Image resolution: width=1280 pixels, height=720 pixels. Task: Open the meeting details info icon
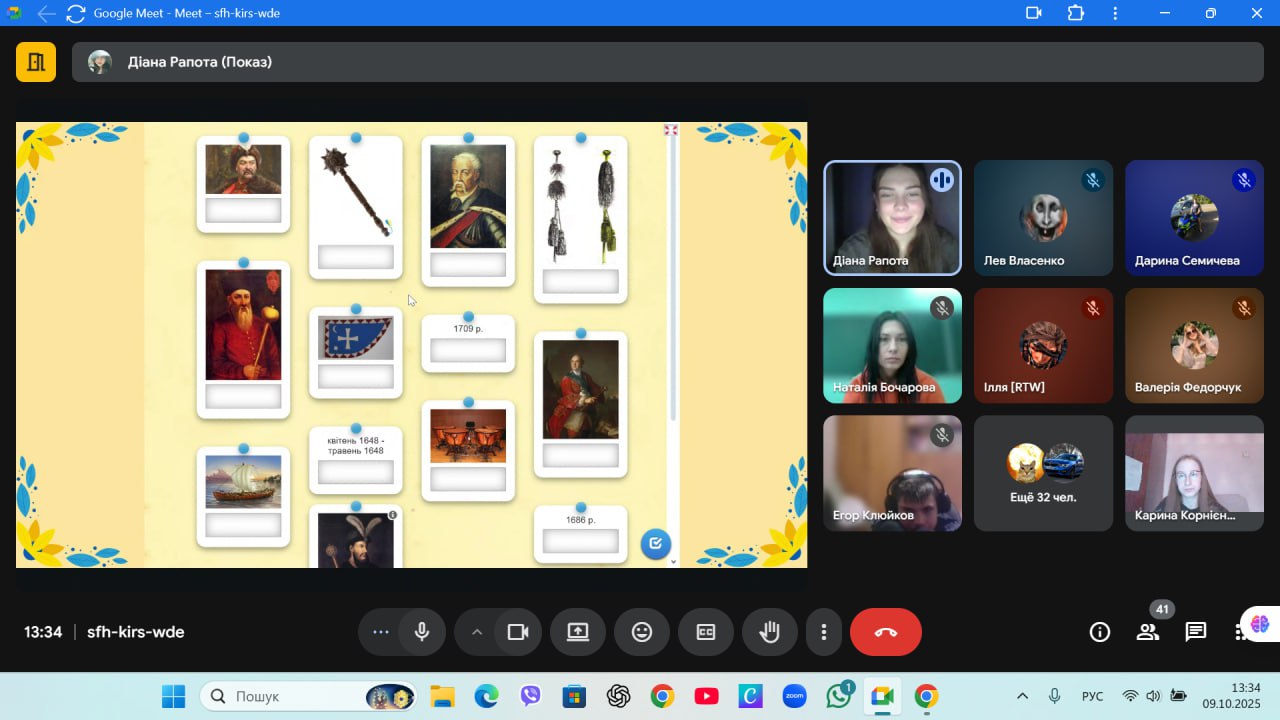point(1100,632)
